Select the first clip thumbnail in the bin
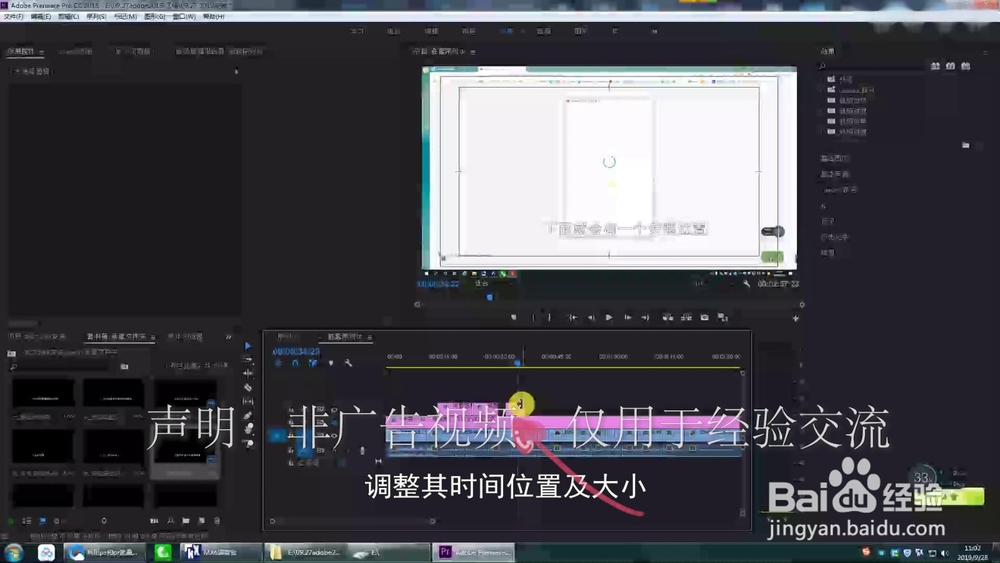1000x563 pixels. [43, 393]
